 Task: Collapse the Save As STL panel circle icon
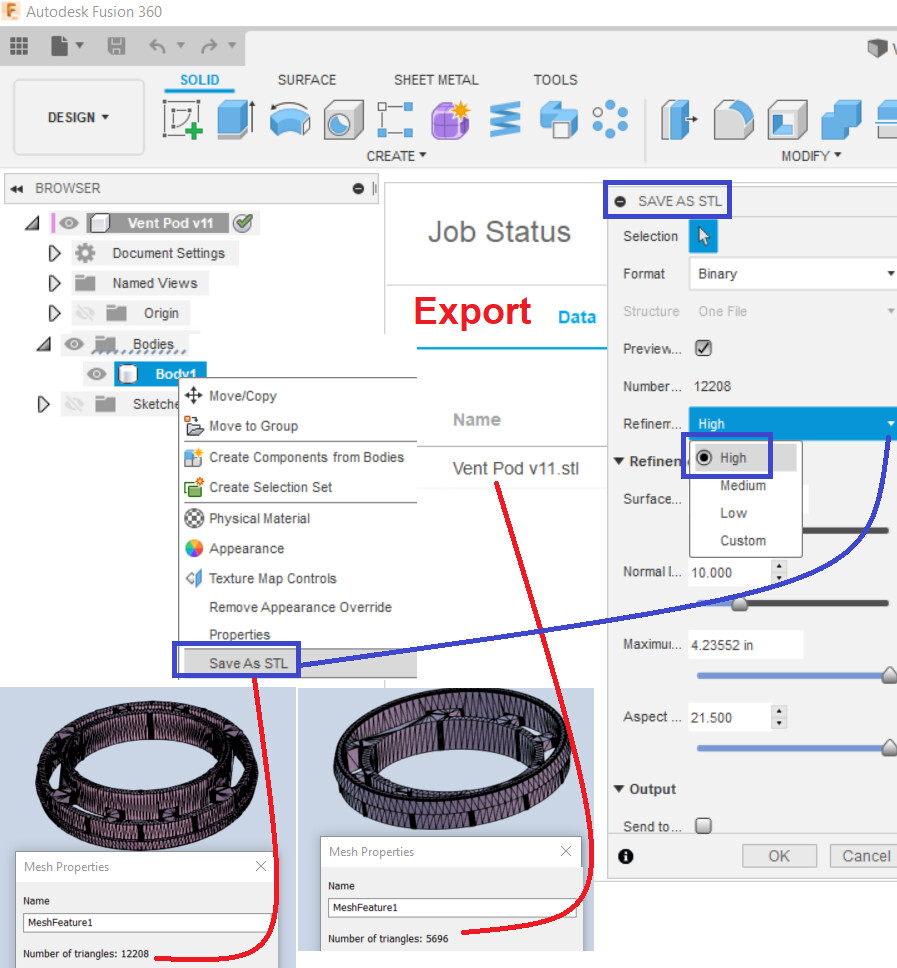[x=620, y=201]
